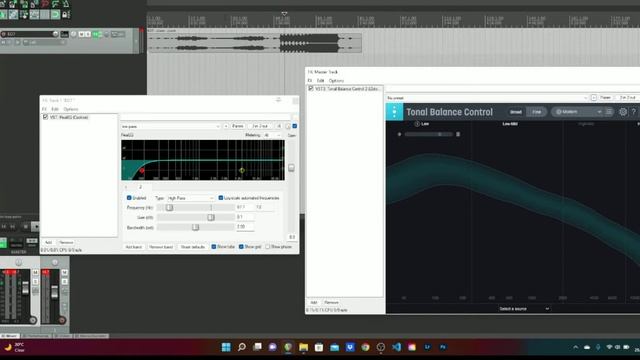This screenshot has height=360, width=640.
Task: Click Remove button in Track 1 FX window
Action: click(66, 242)
